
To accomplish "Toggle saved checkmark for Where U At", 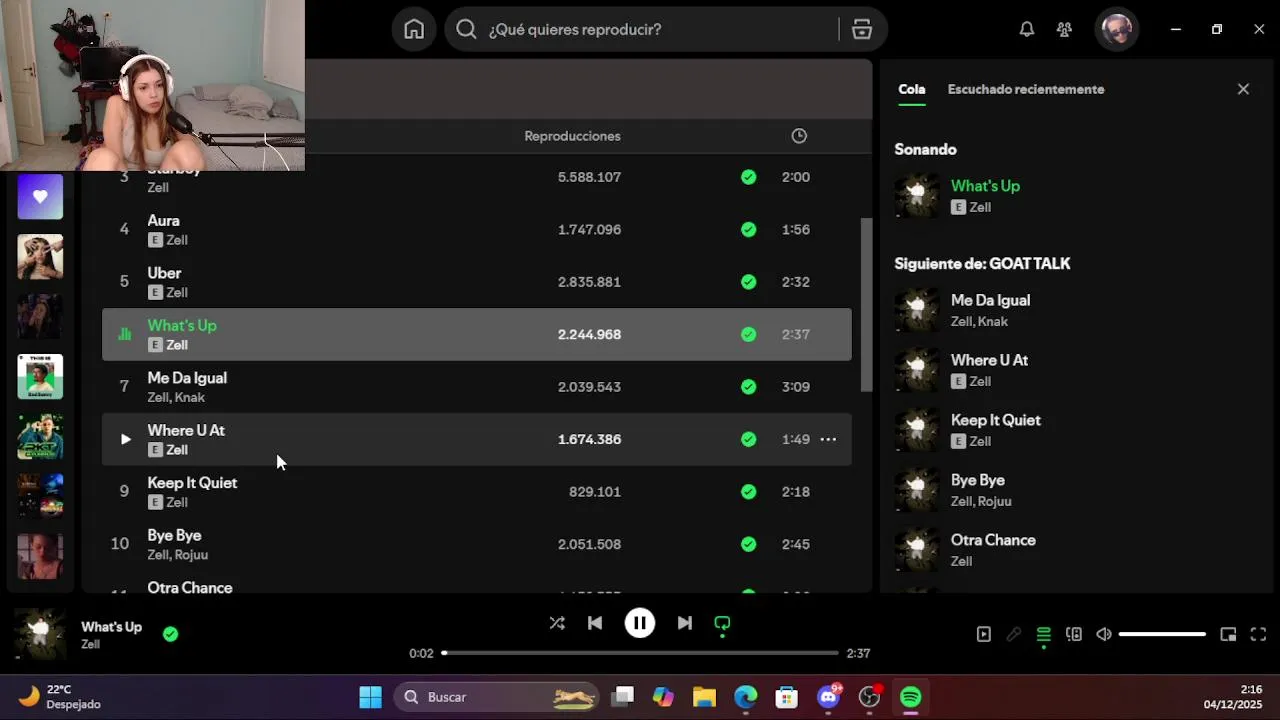I will pos(748,439).
